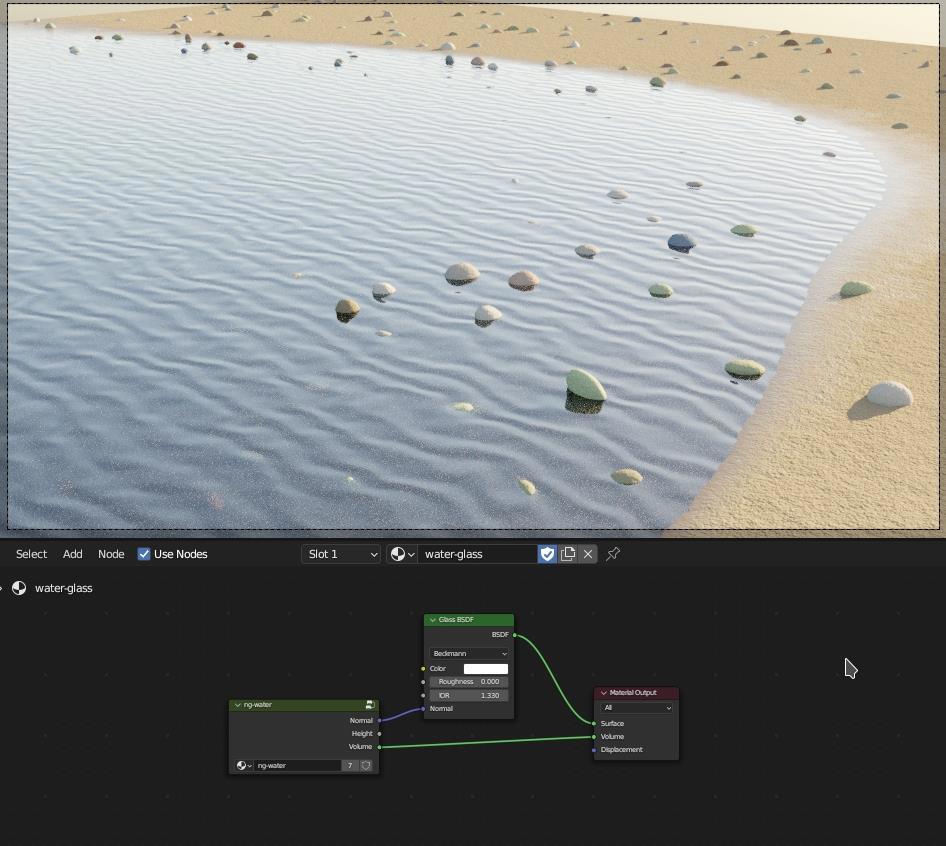
Task: Click the IOR value field
Action: pyautogui.click(x=469, y=695)
